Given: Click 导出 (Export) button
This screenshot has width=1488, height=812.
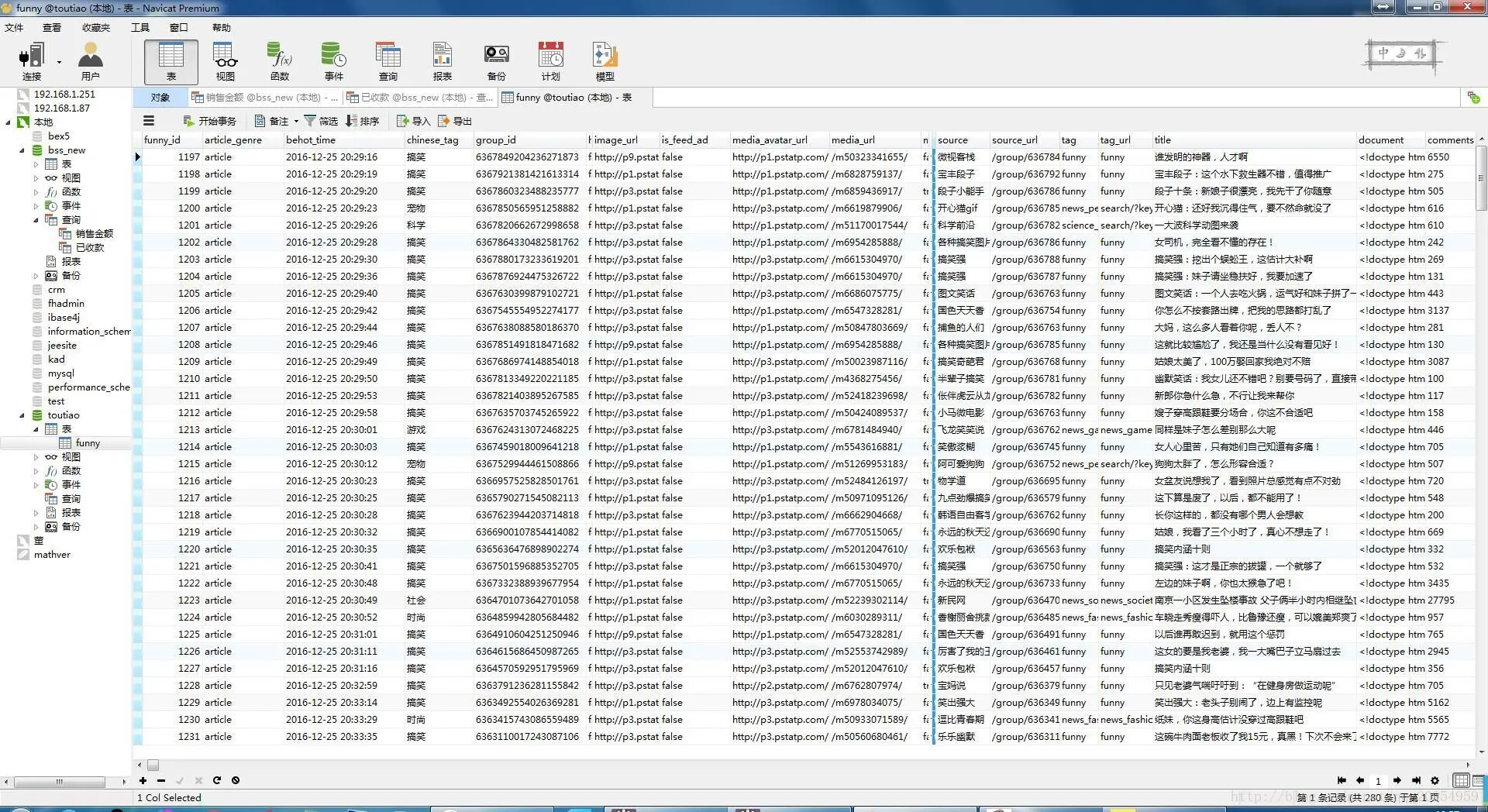Looking at the screenshot, I should point(455,121).
